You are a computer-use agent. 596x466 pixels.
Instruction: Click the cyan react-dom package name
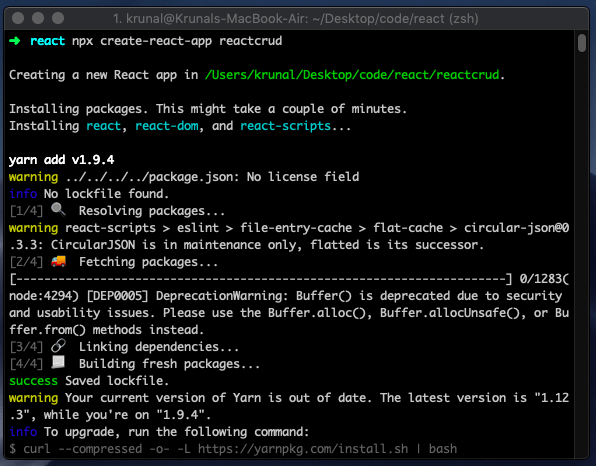[x=167, y=126]
